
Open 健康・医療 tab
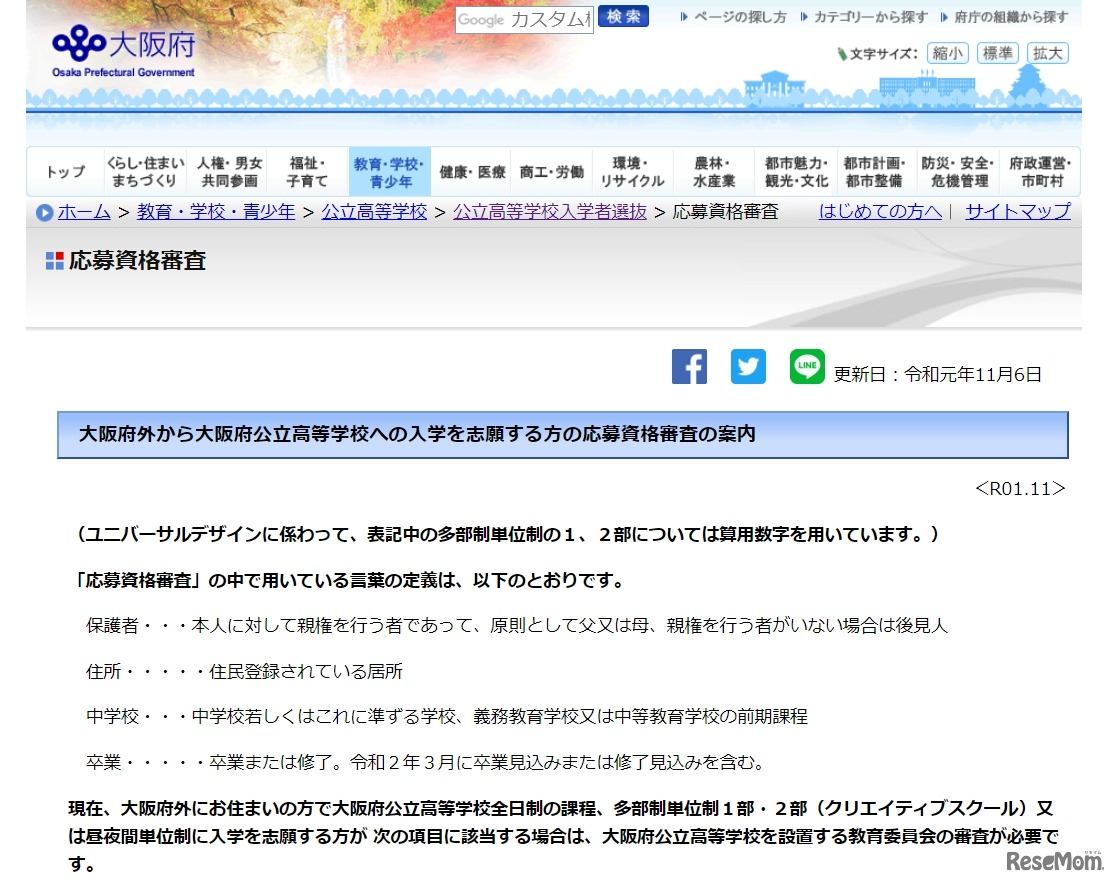(x=472, y=172)
